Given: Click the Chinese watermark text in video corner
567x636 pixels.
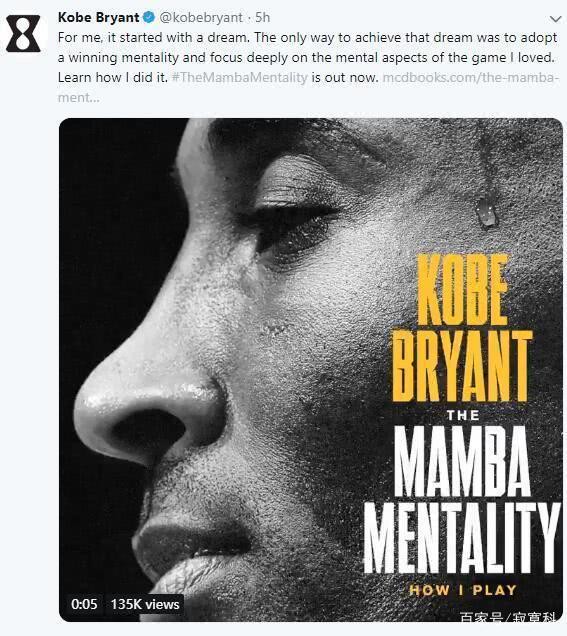Looking at the screenshot, I should [x=508, y=617].
